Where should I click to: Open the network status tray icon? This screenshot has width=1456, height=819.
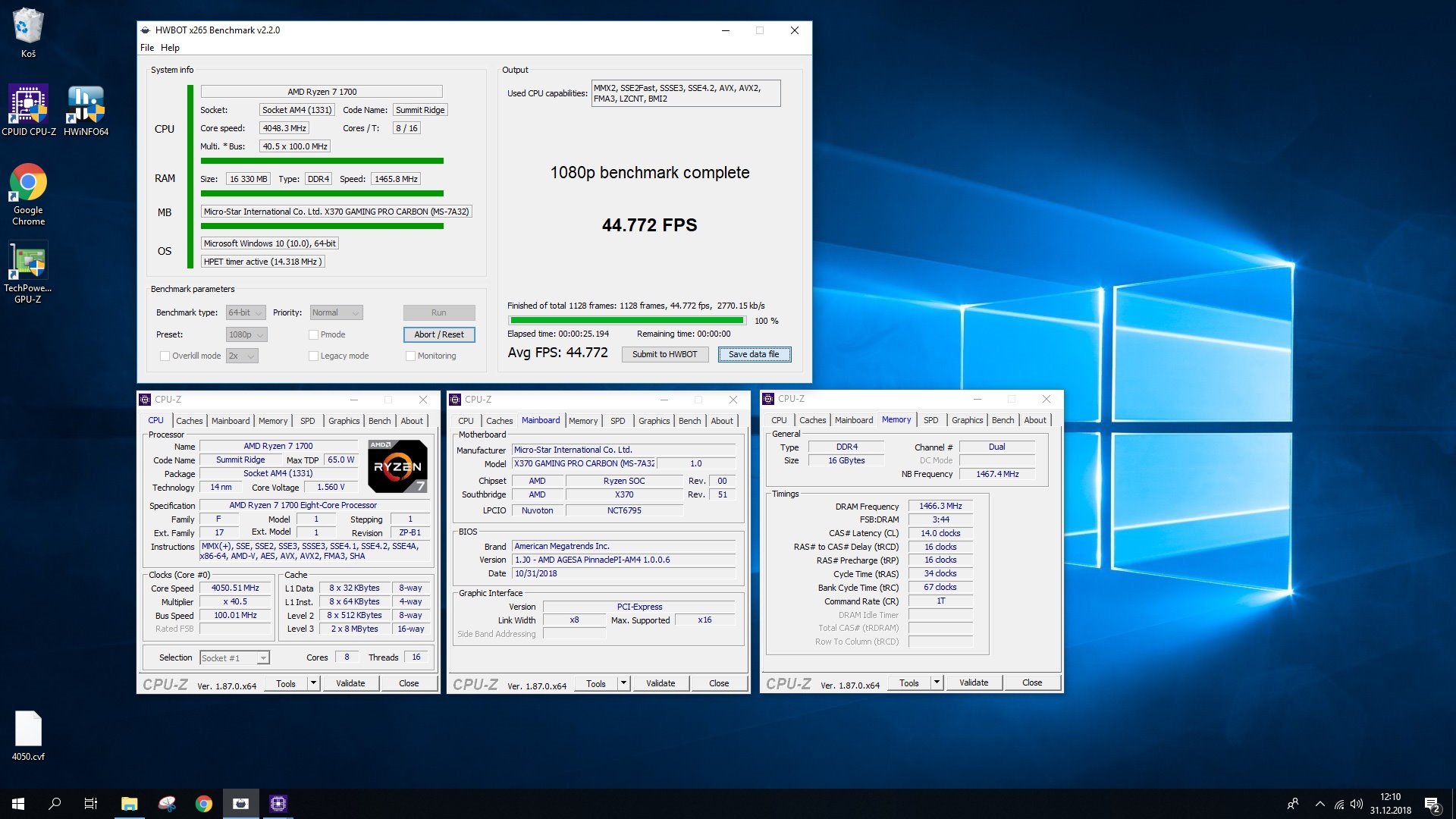click(1339, 804)
